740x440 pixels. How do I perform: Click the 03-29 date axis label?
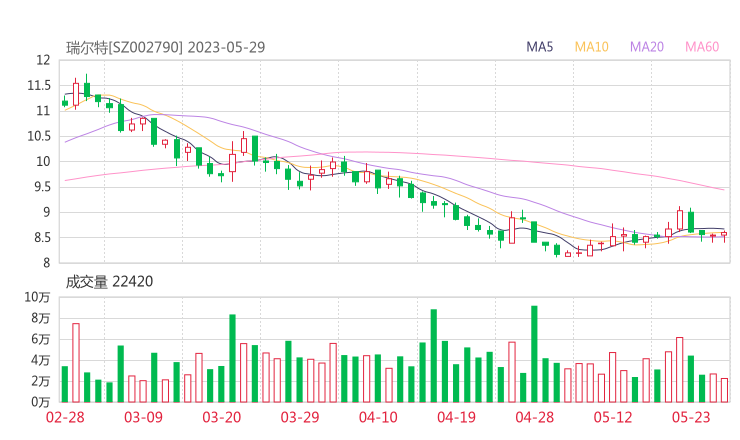point(300,417)
